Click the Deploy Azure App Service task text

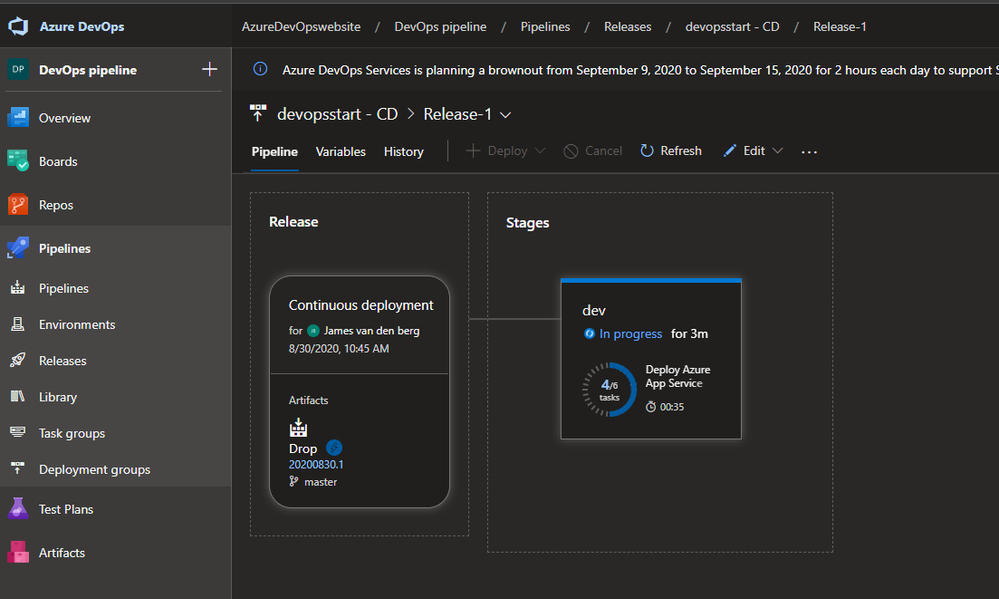[677, 376]
